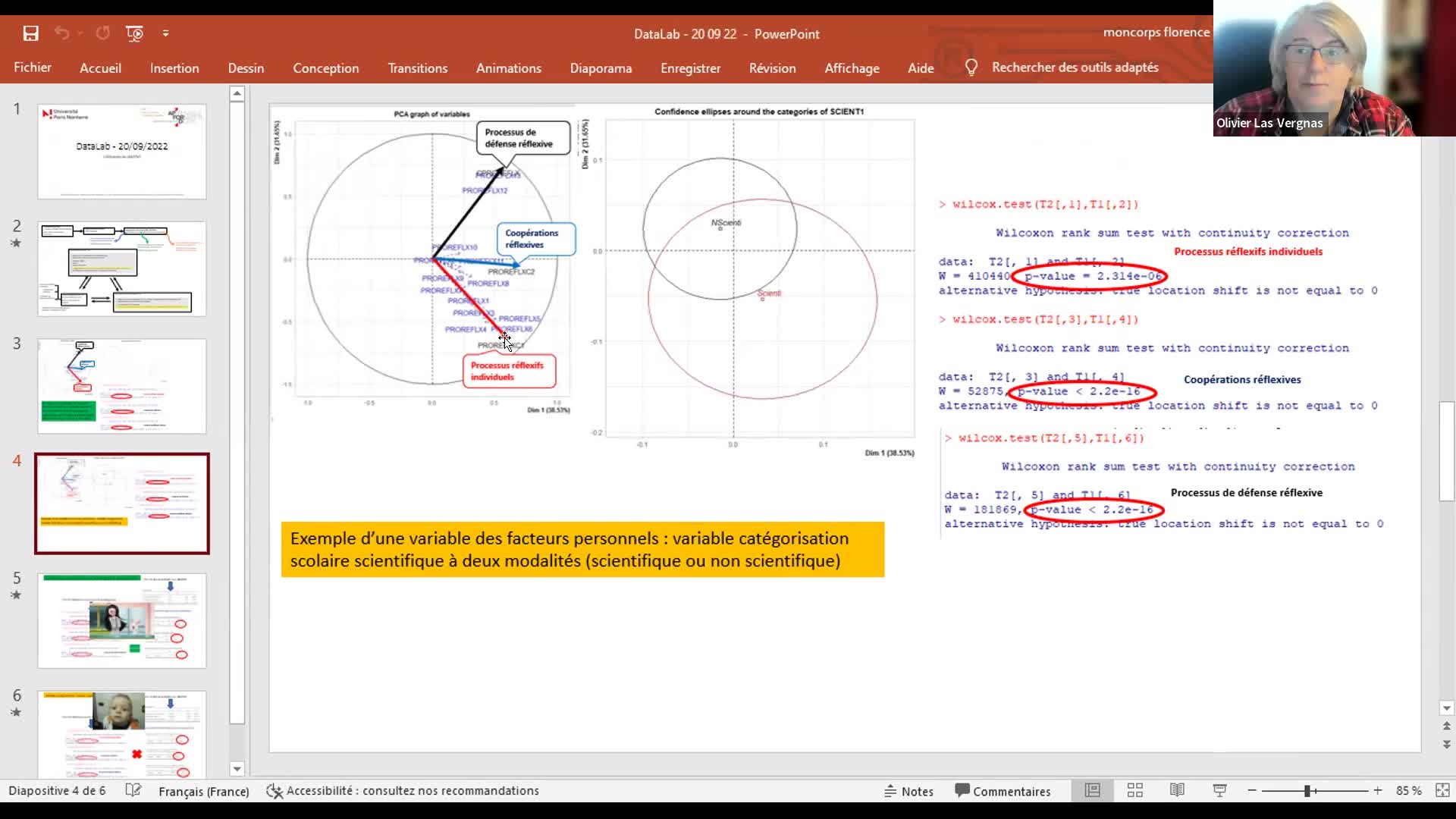1456x819 pixels.
Task: Open the Insertion ribbon tab
Action: coord(174,68)
